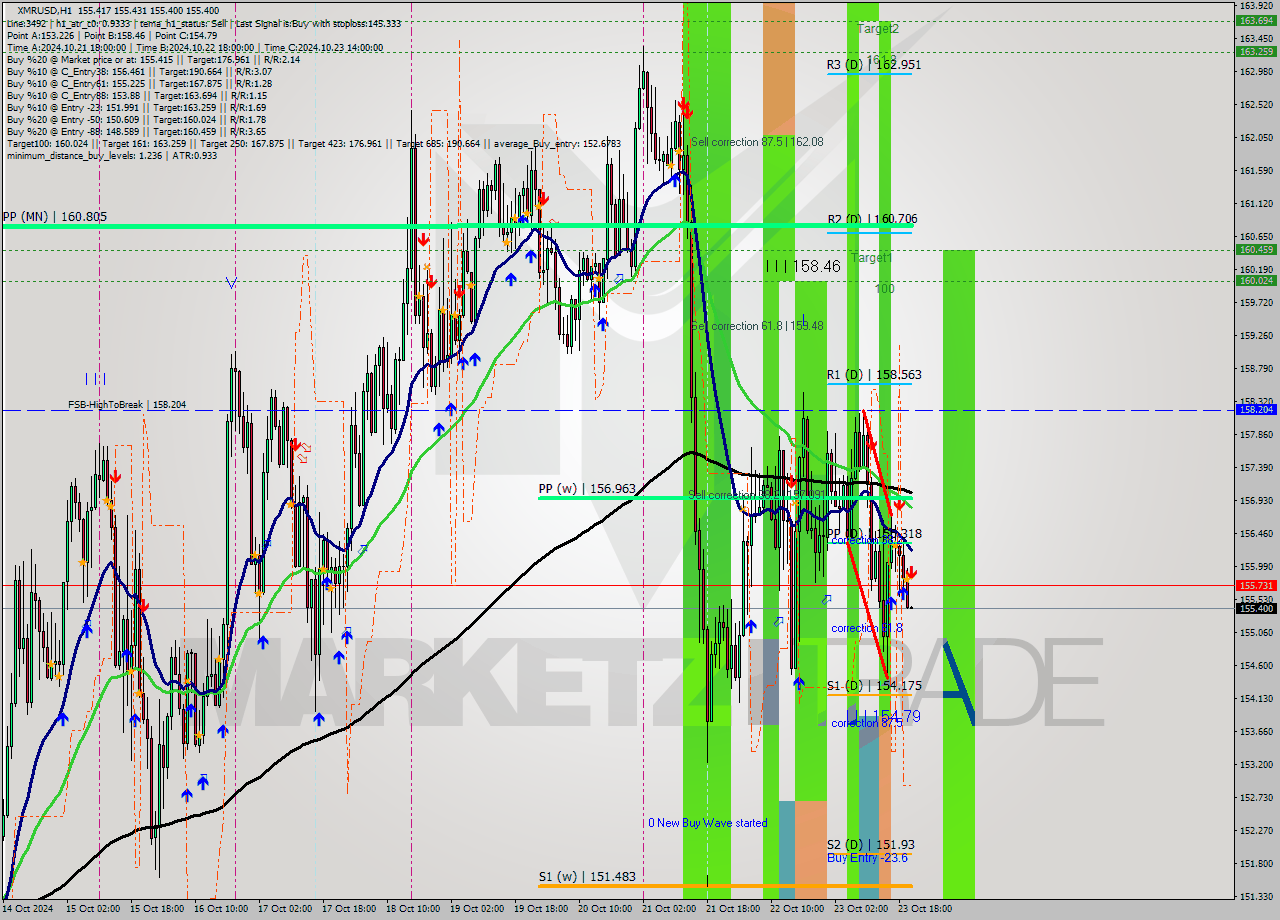1280x920 pixels.
Task: Click the Target2 label
Action: pos(878,29)
